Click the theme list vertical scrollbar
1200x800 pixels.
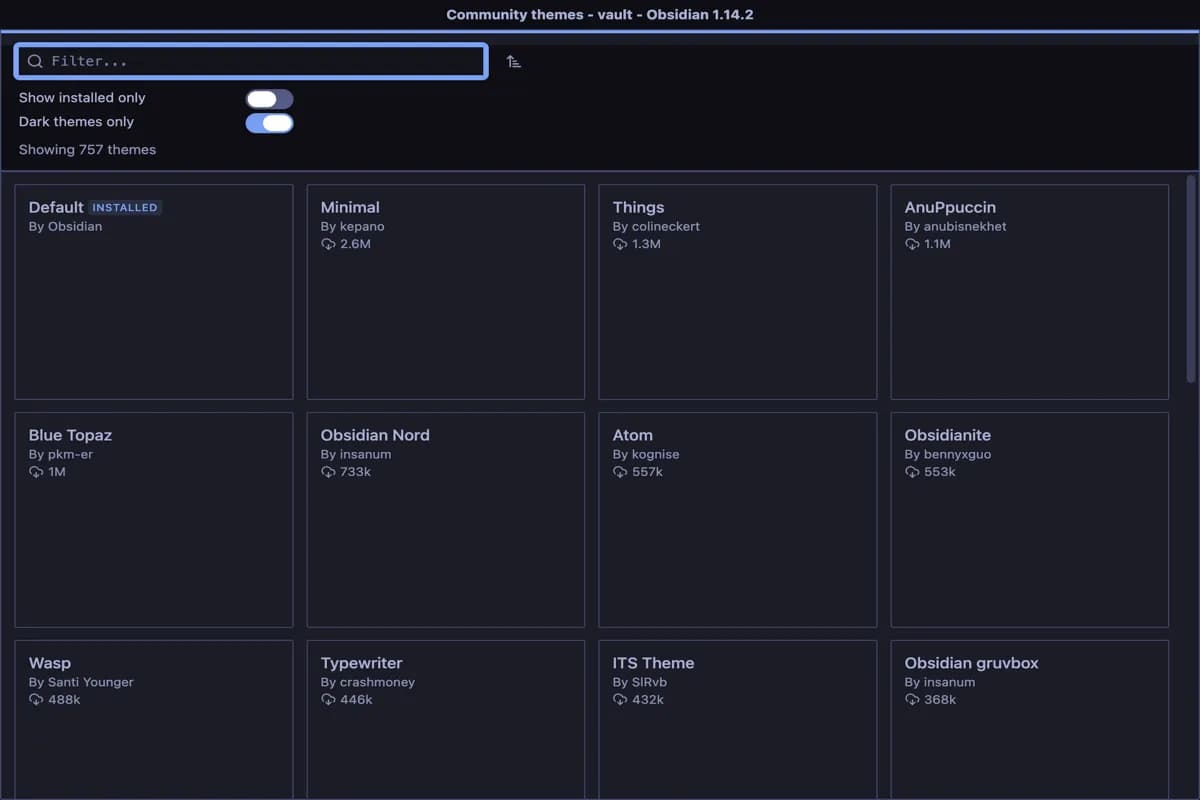[x=1191, y=278]
